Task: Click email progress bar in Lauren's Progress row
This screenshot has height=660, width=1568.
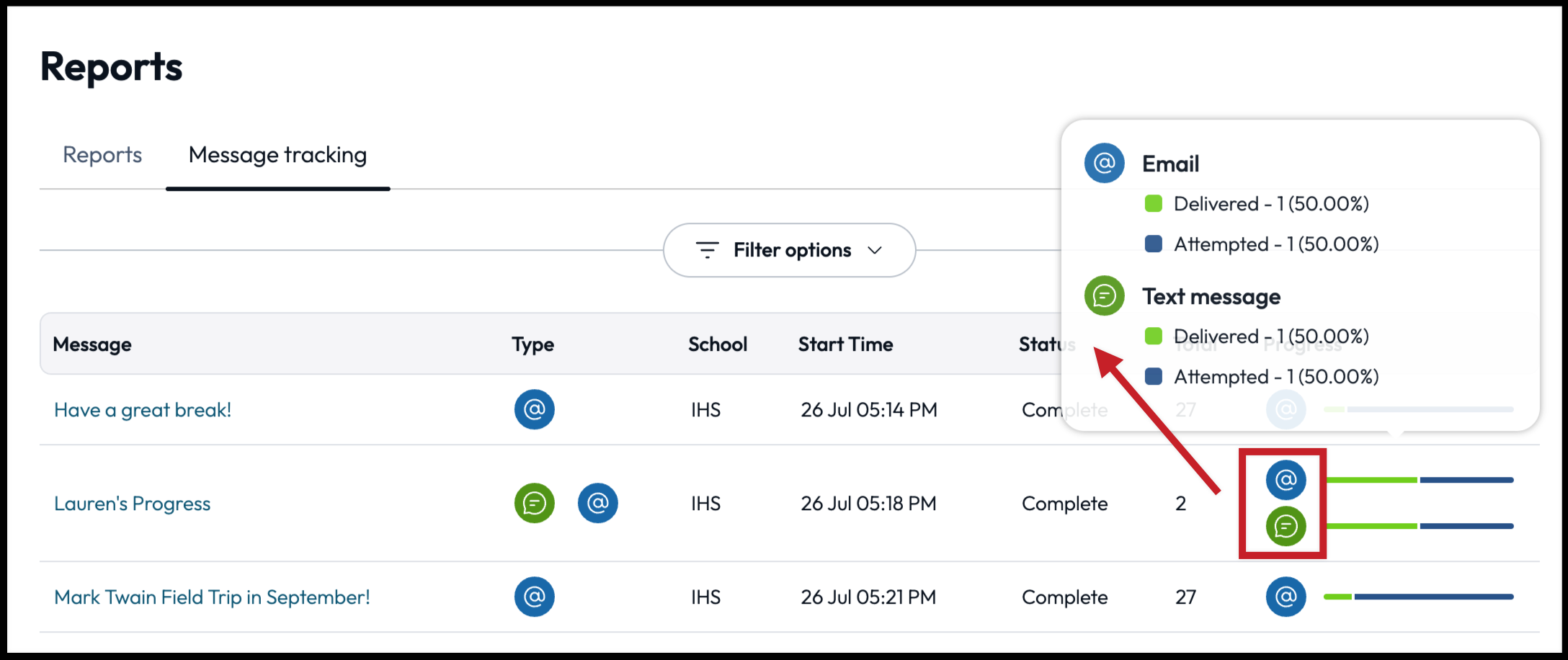Action: tap(1420, 480)
